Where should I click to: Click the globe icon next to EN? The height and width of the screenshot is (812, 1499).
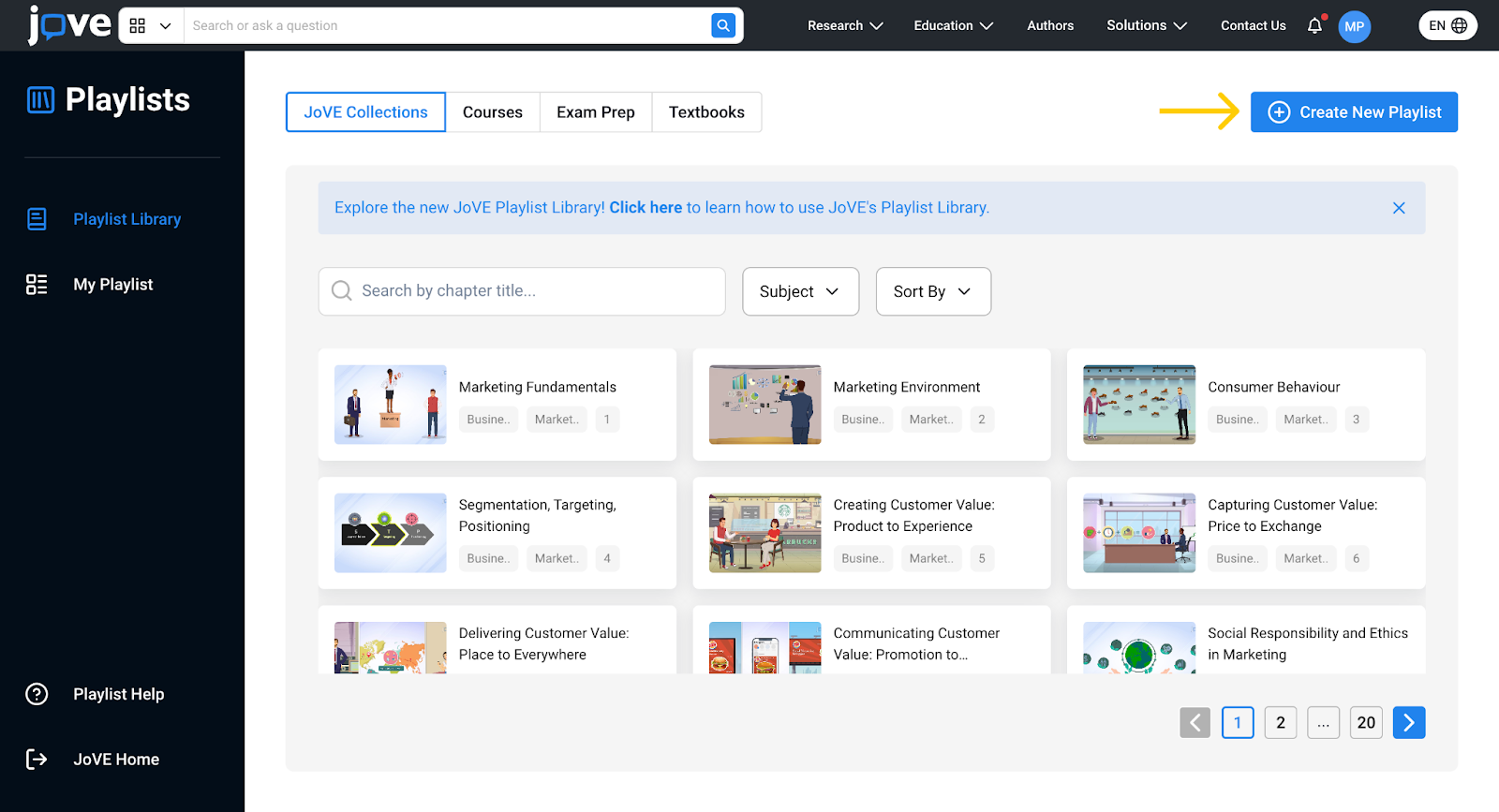(1460, 26)
